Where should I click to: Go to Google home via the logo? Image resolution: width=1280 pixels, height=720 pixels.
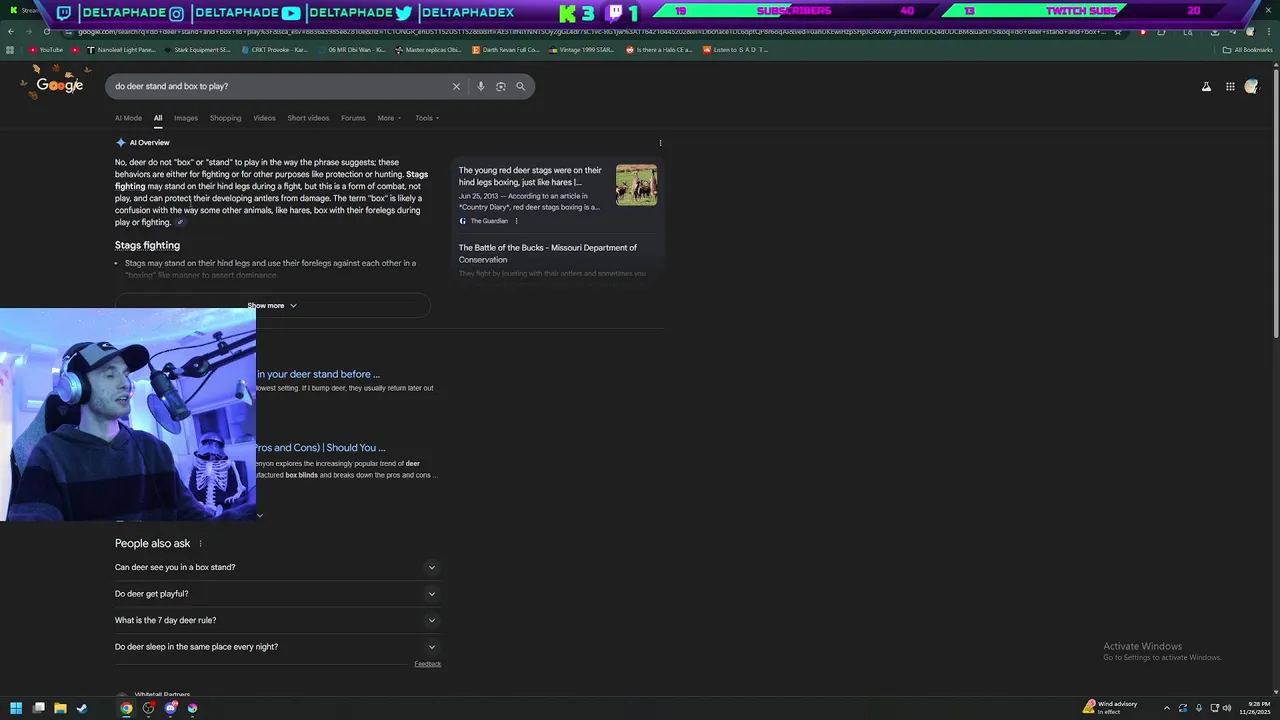pos(60,85)
